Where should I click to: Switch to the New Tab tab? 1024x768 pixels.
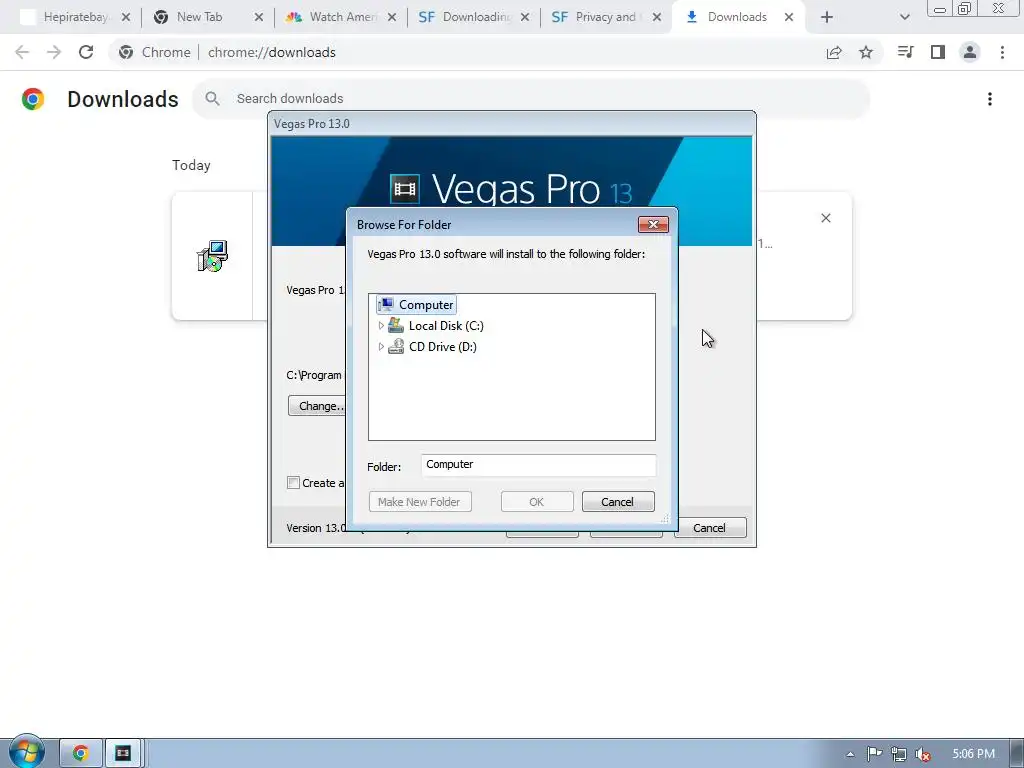click(199, 17)
